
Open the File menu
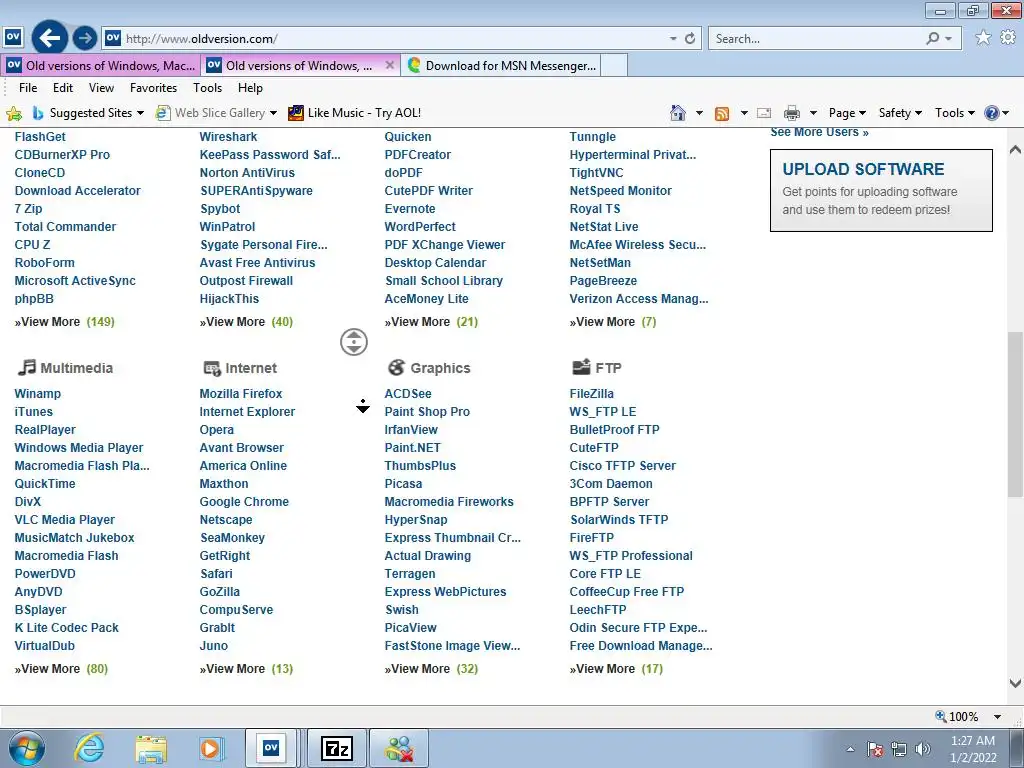point(28,88)
